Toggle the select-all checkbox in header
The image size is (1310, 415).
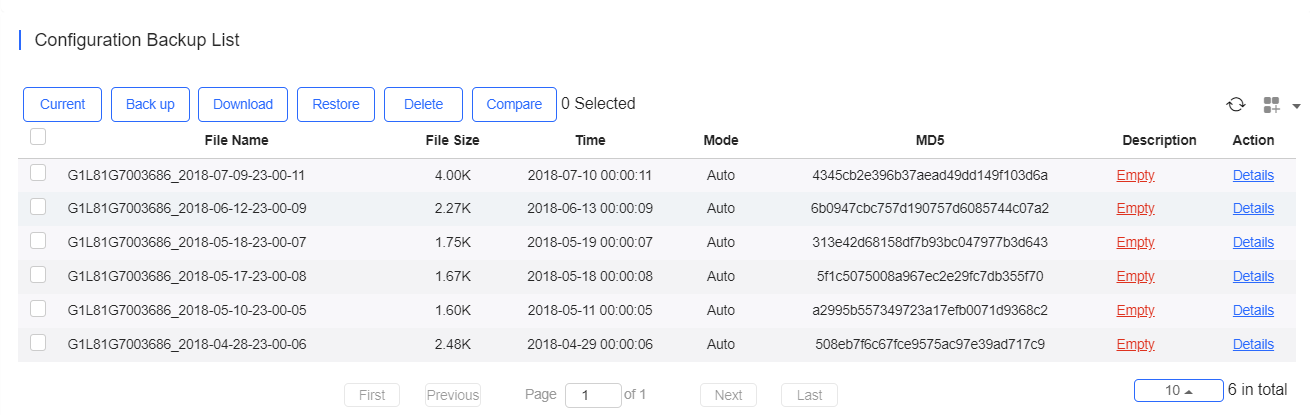point(38,137)
